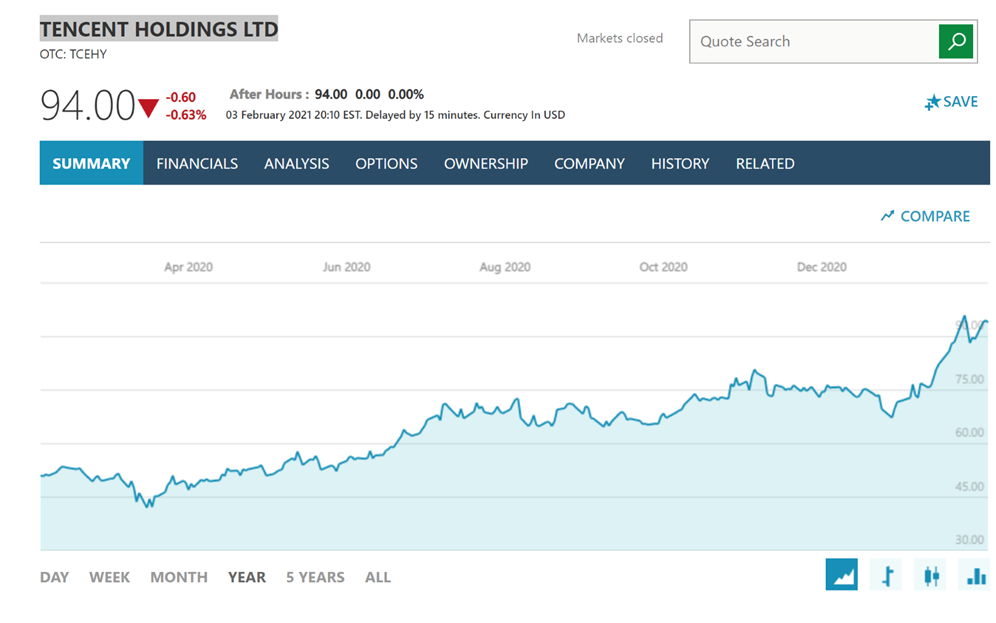
Task: Open the RELATED tab
Action: (x=765, y=163)
